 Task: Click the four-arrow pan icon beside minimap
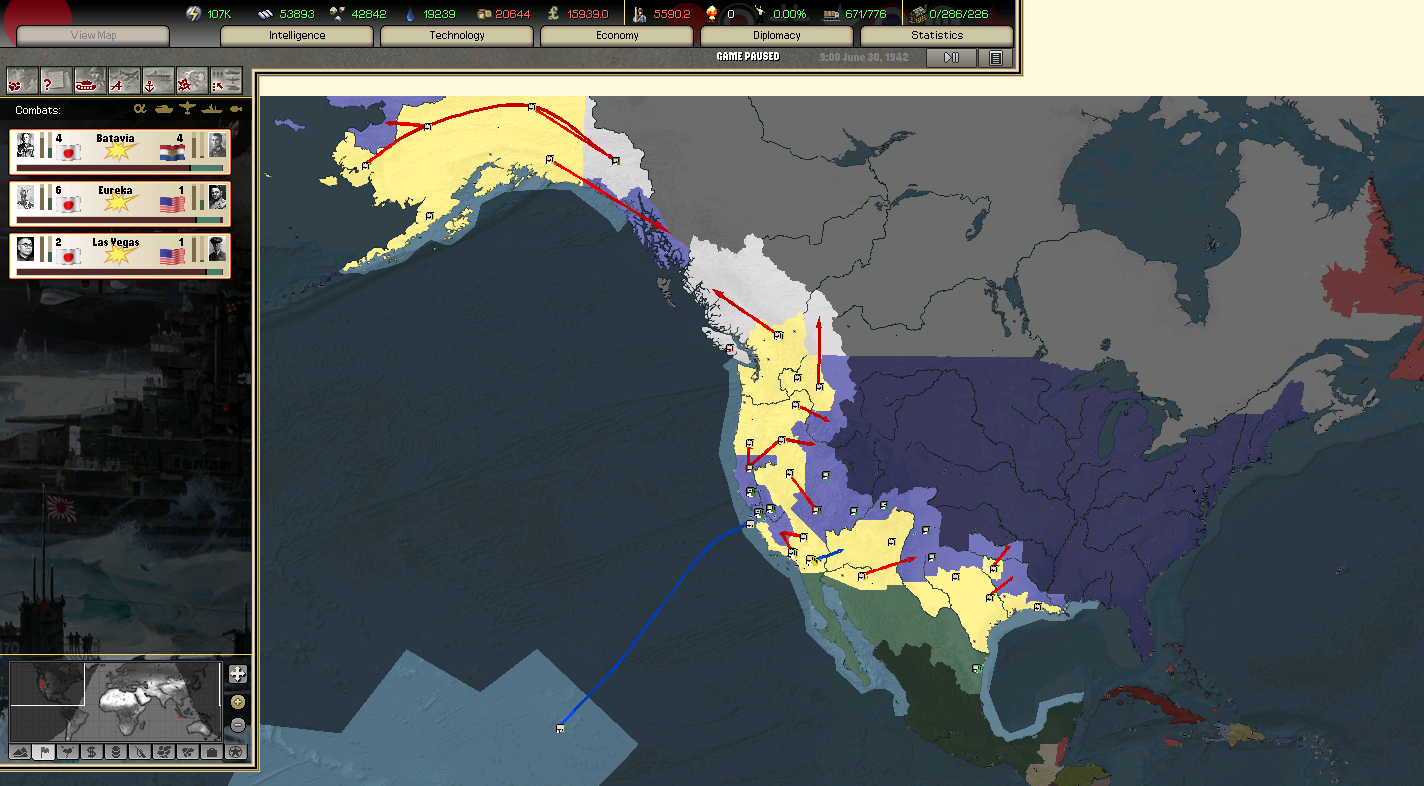(x=237, y=674)
